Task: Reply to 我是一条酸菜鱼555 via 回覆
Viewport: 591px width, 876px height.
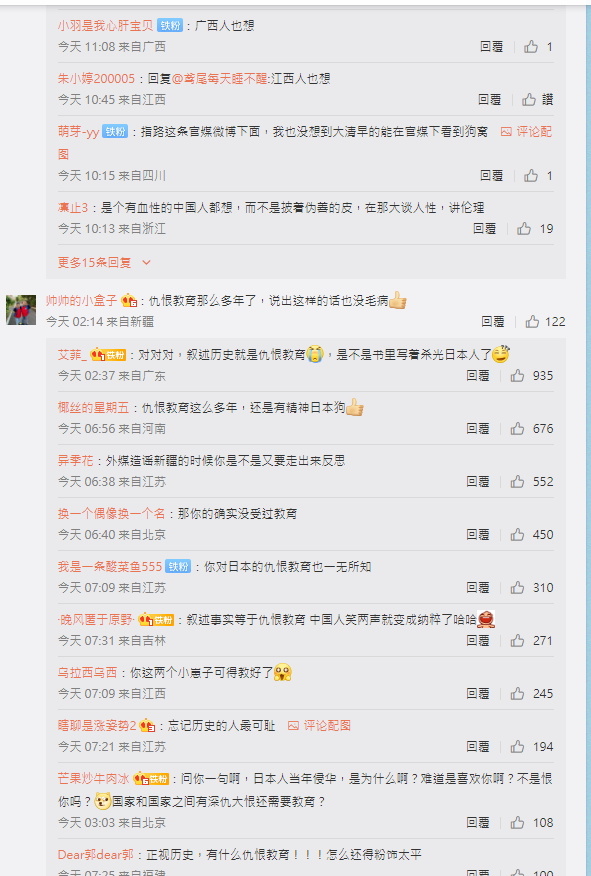Action: 478,588
